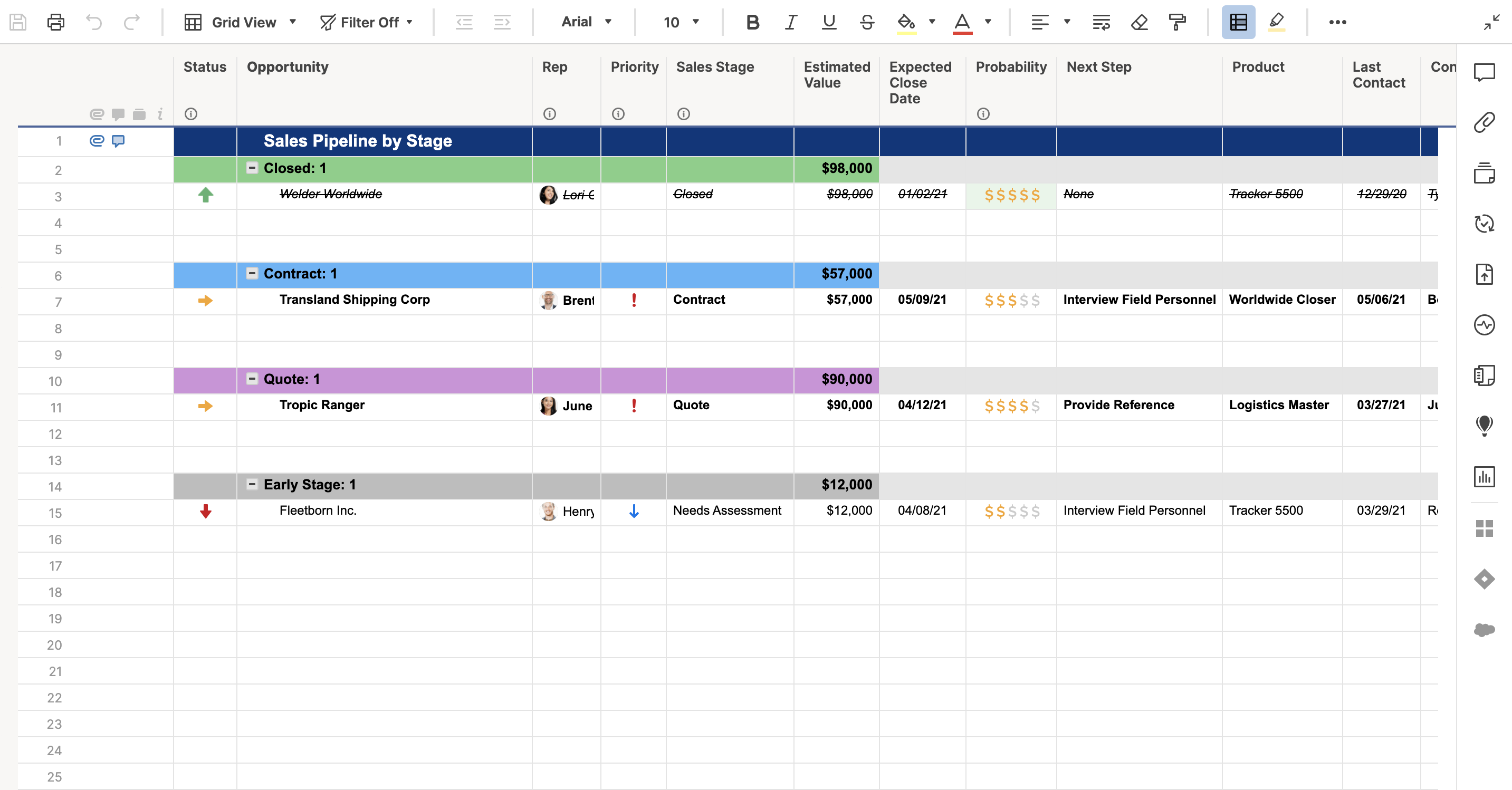1512x790 pixels.
Task: Select the Tropic Ranger opportunity cell
Action: [322, 405]
